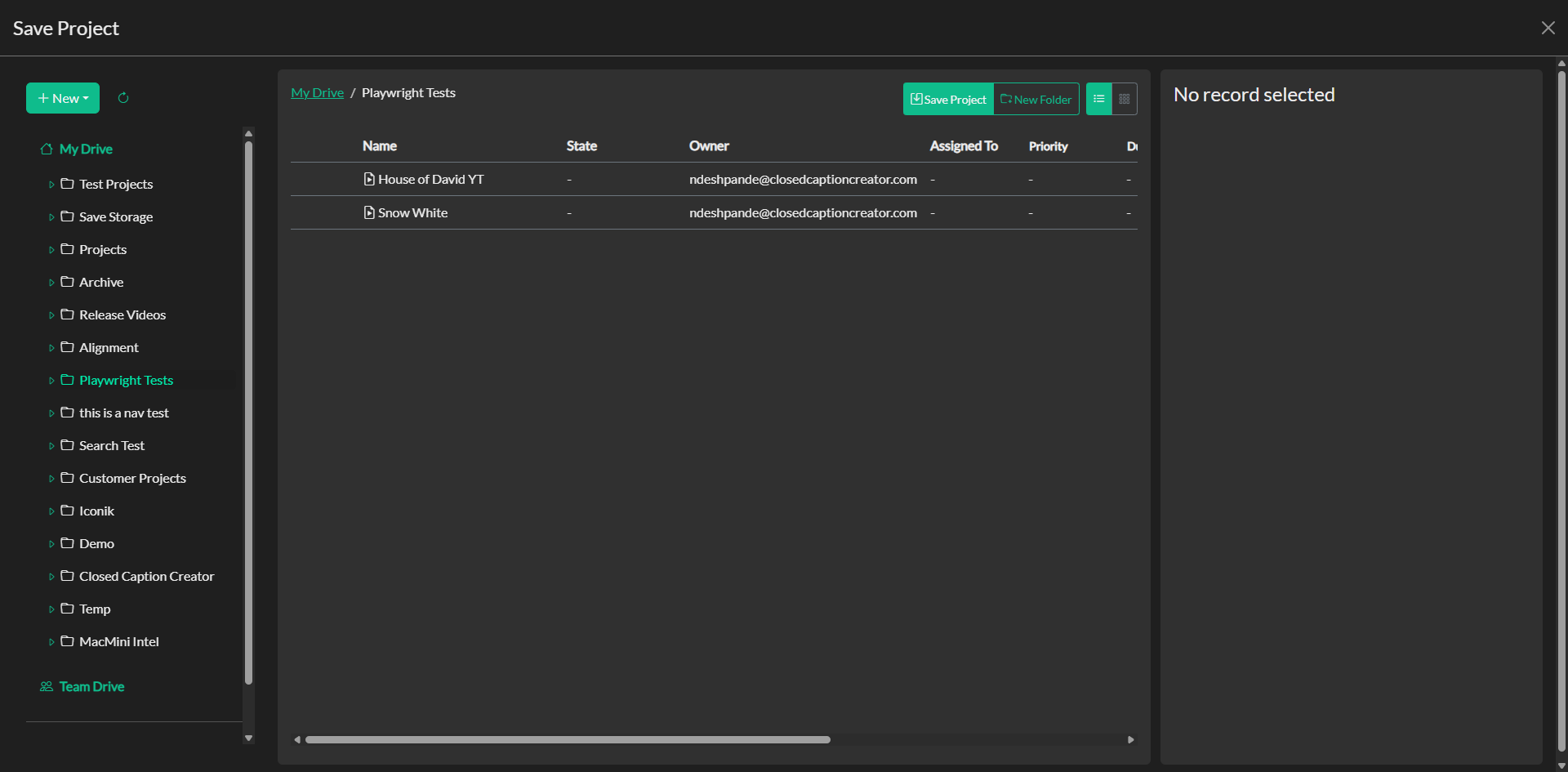Click the folder tree scrollbar down arrow
The height and width of the screenshot is (772, 1568).
(249, 739)
